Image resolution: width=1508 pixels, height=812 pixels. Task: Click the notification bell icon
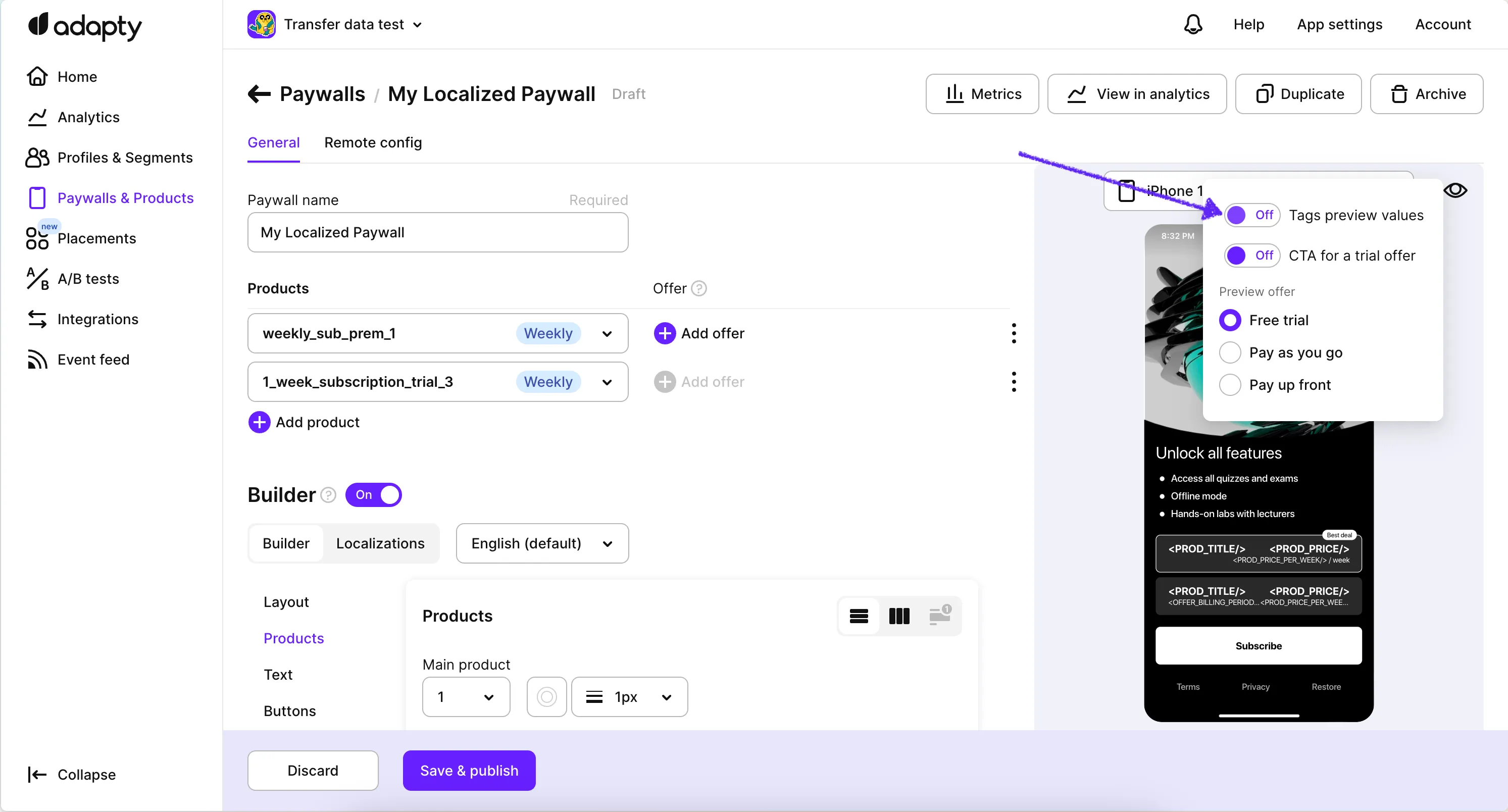[1192, 24]
